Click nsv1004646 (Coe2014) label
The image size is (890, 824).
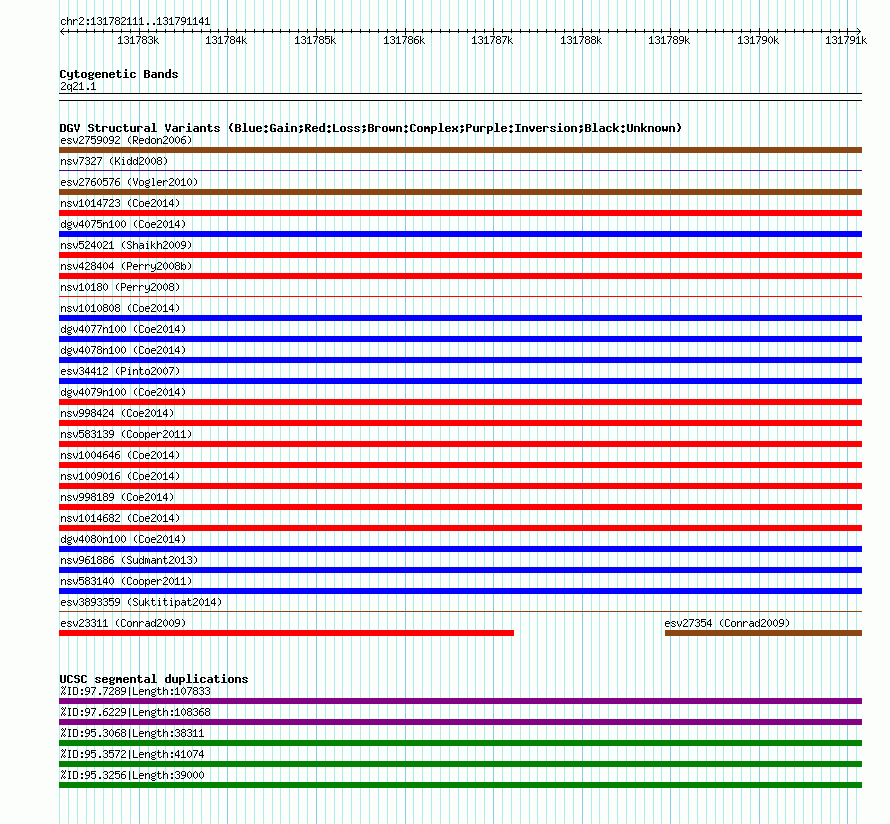pos(120,455)
